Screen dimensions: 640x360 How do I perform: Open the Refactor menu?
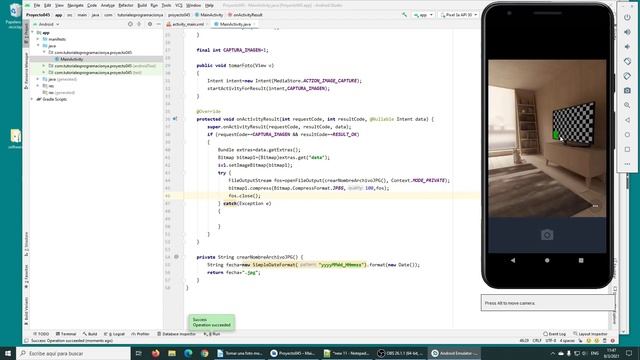pyautogui.click(x=126, y=5)
